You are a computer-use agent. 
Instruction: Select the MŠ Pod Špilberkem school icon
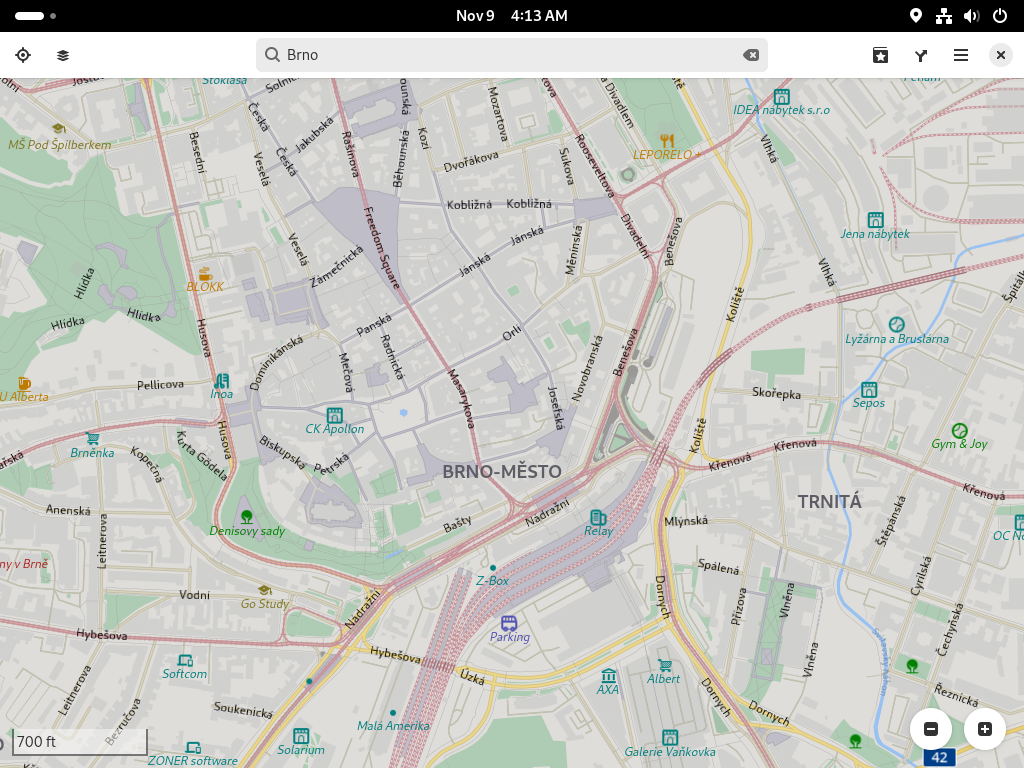[59, 129]
